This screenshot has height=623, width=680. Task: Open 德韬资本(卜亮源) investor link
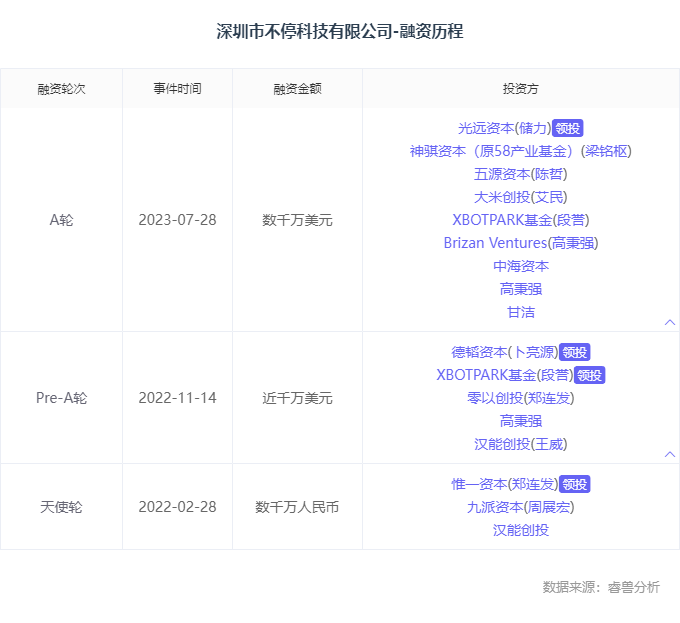[x=504, y=352]
